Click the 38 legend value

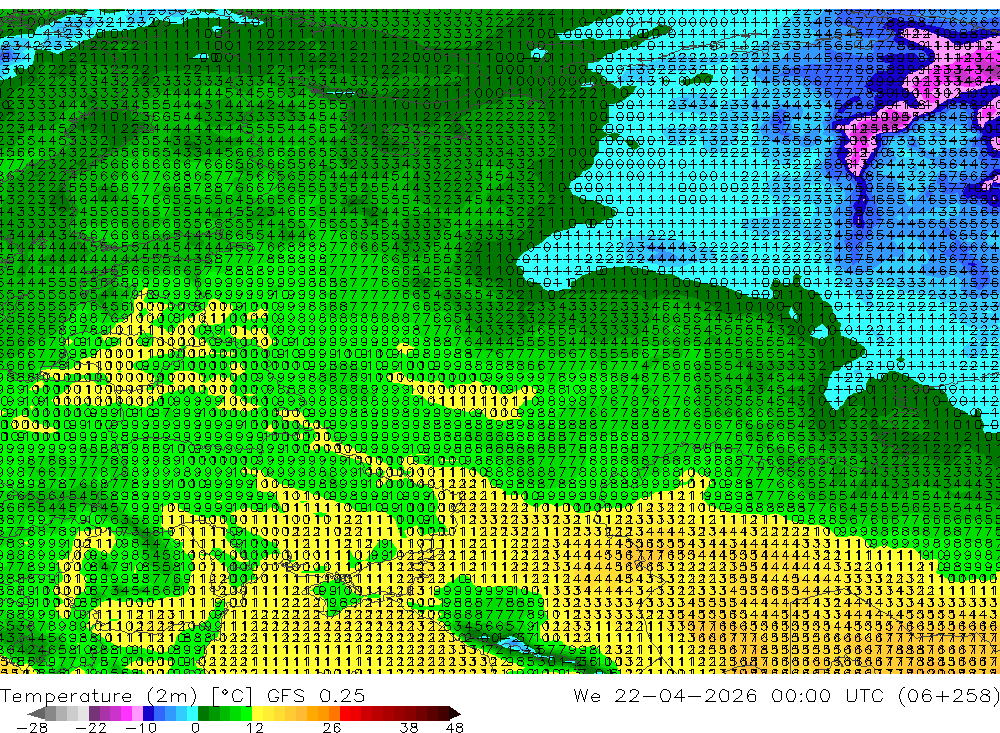tap(409, 728)
